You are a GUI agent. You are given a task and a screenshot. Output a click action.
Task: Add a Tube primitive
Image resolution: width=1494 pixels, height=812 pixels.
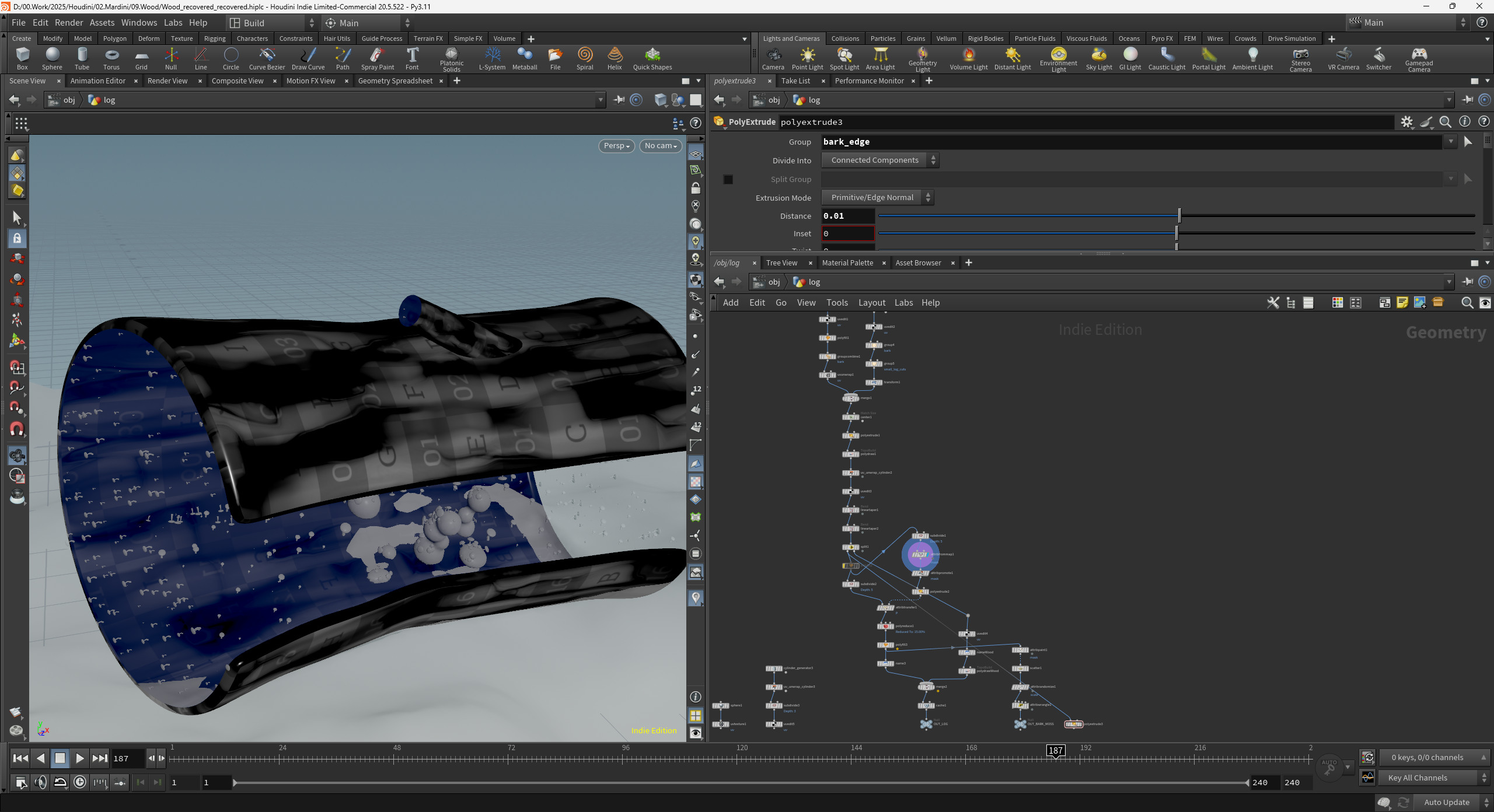tap(82, 59)
